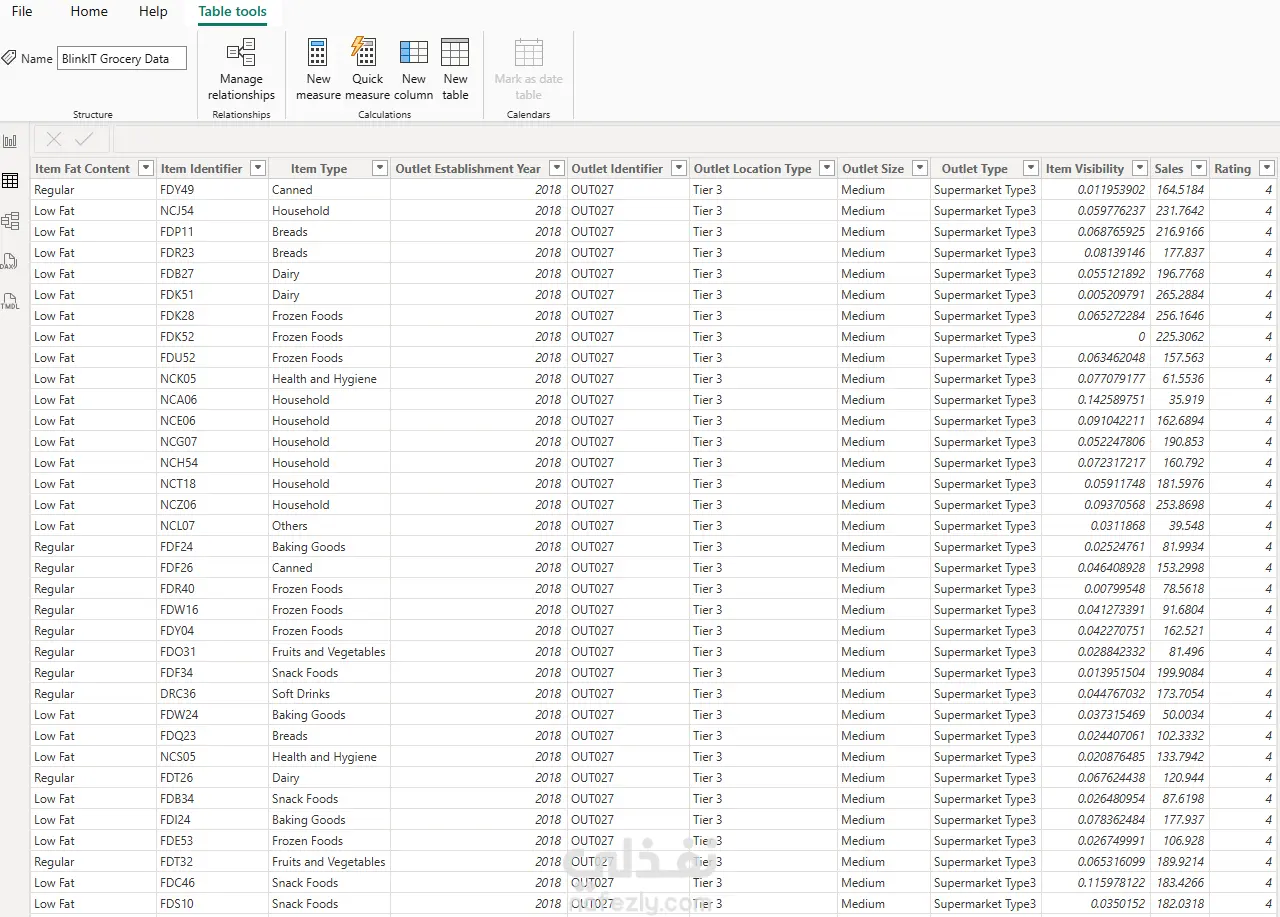Open the Help tab
Viewport: 1280px width, 917px height.
pyautogui.click(x=153, y=11)
